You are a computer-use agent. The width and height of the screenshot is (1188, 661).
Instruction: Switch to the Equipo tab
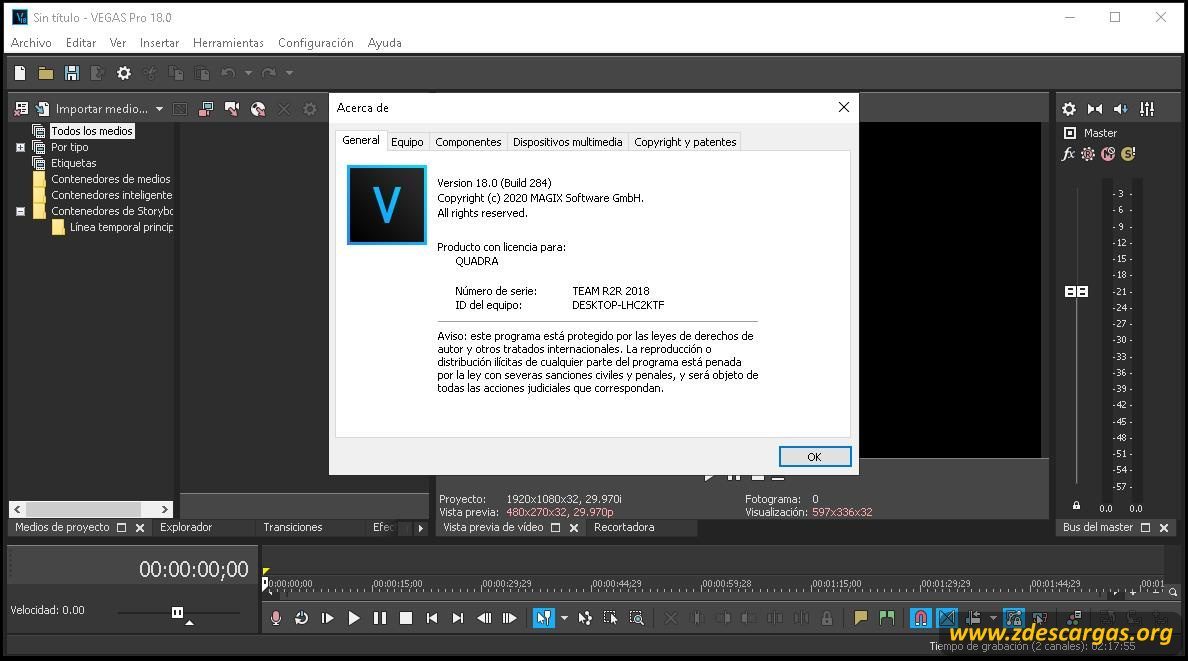407,142
